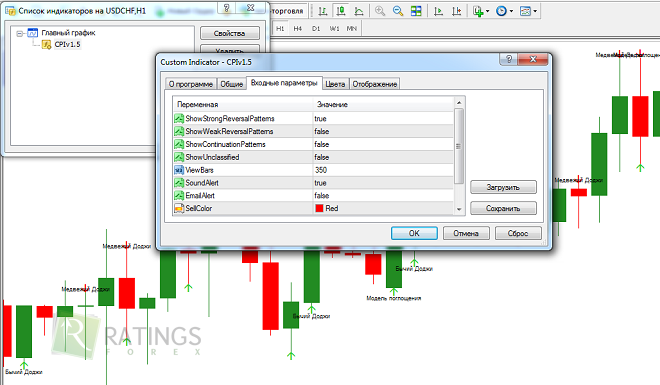Screen dimensions: 660x385
Task: Click the parameter list scrollbar down arrow
Action: click(459, 209)
